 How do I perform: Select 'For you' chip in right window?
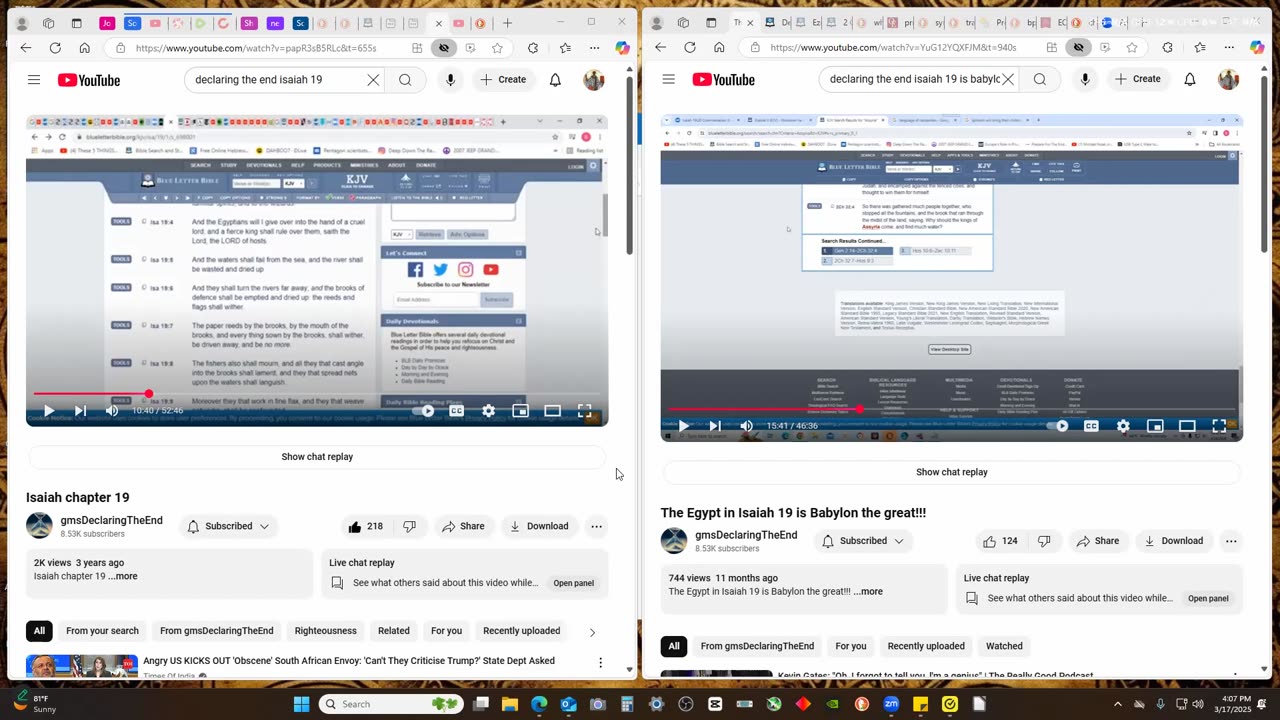pyautogui.click(x=851, y=646)
